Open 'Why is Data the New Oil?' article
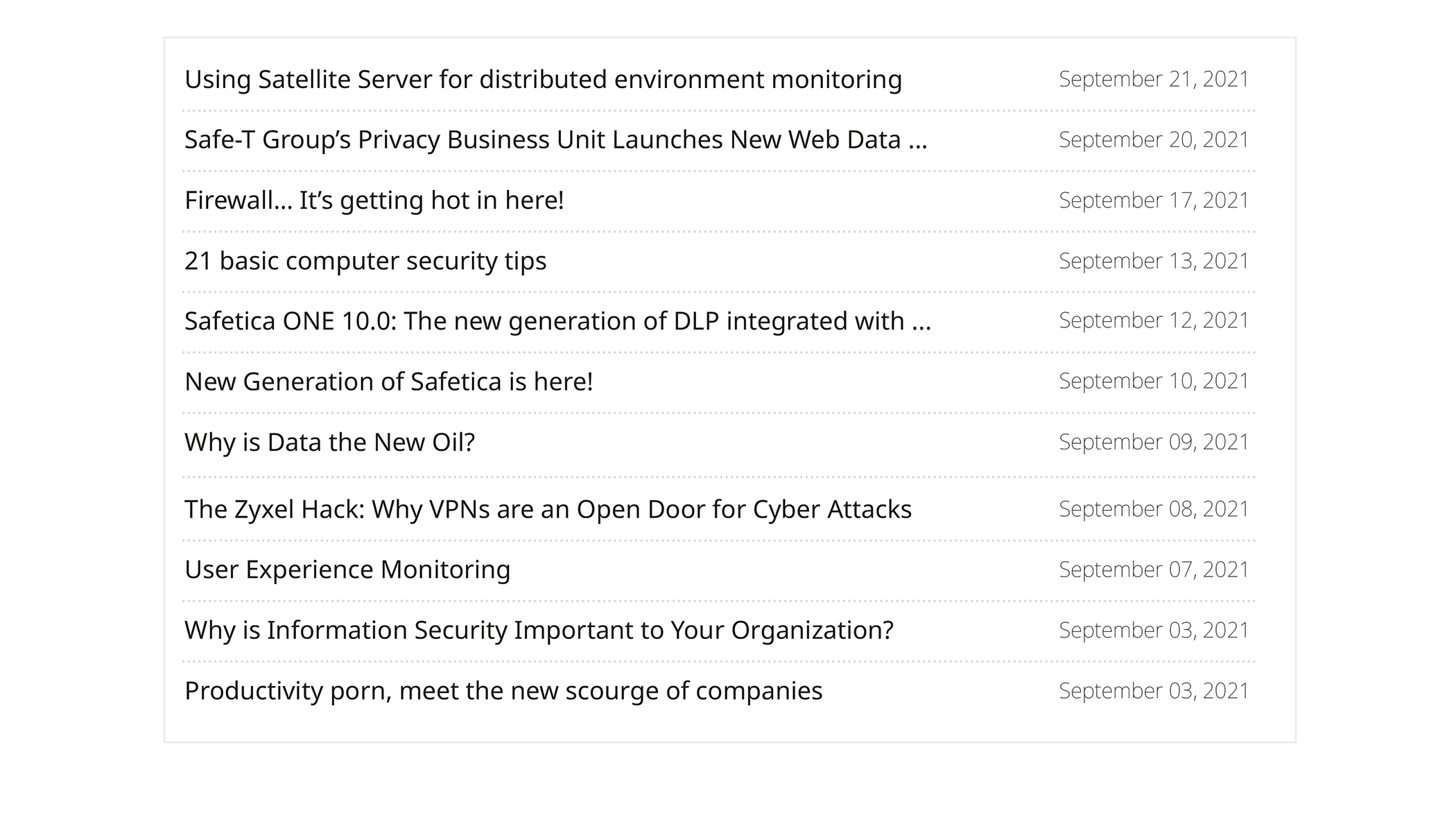Image resolution: width=1456 pixels, height=829 pixels. pos(329,442)
